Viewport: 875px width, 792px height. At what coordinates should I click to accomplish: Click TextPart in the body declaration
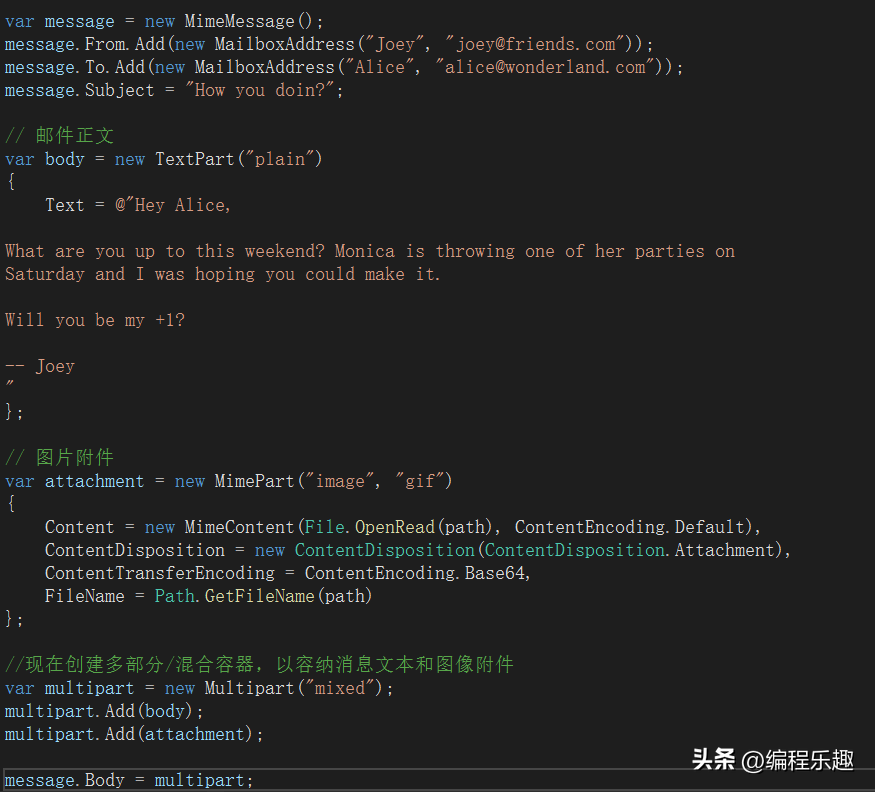[195, 159]
